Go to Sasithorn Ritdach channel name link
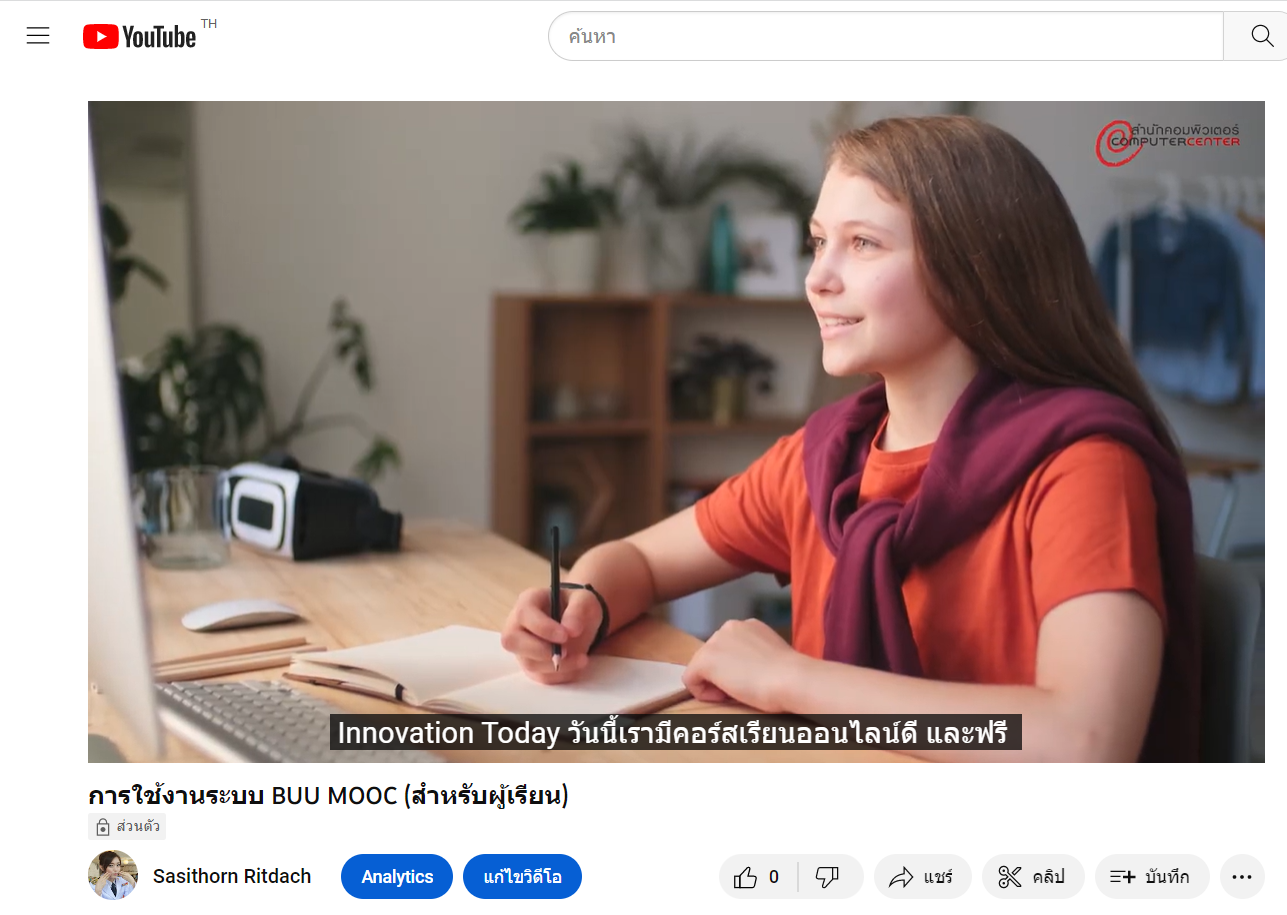The width and height of the screenshot is (1287, 915). [232, 876]
